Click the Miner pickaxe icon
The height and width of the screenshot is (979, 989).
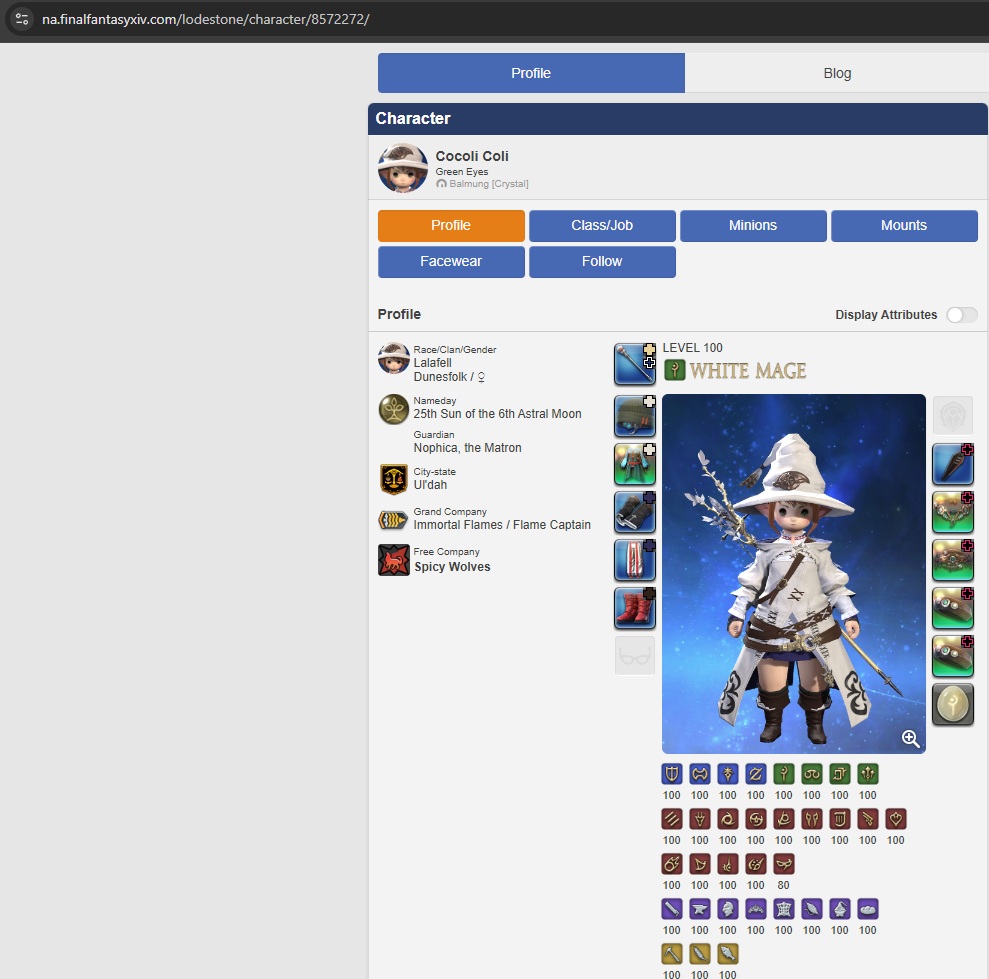pos(672,954)
